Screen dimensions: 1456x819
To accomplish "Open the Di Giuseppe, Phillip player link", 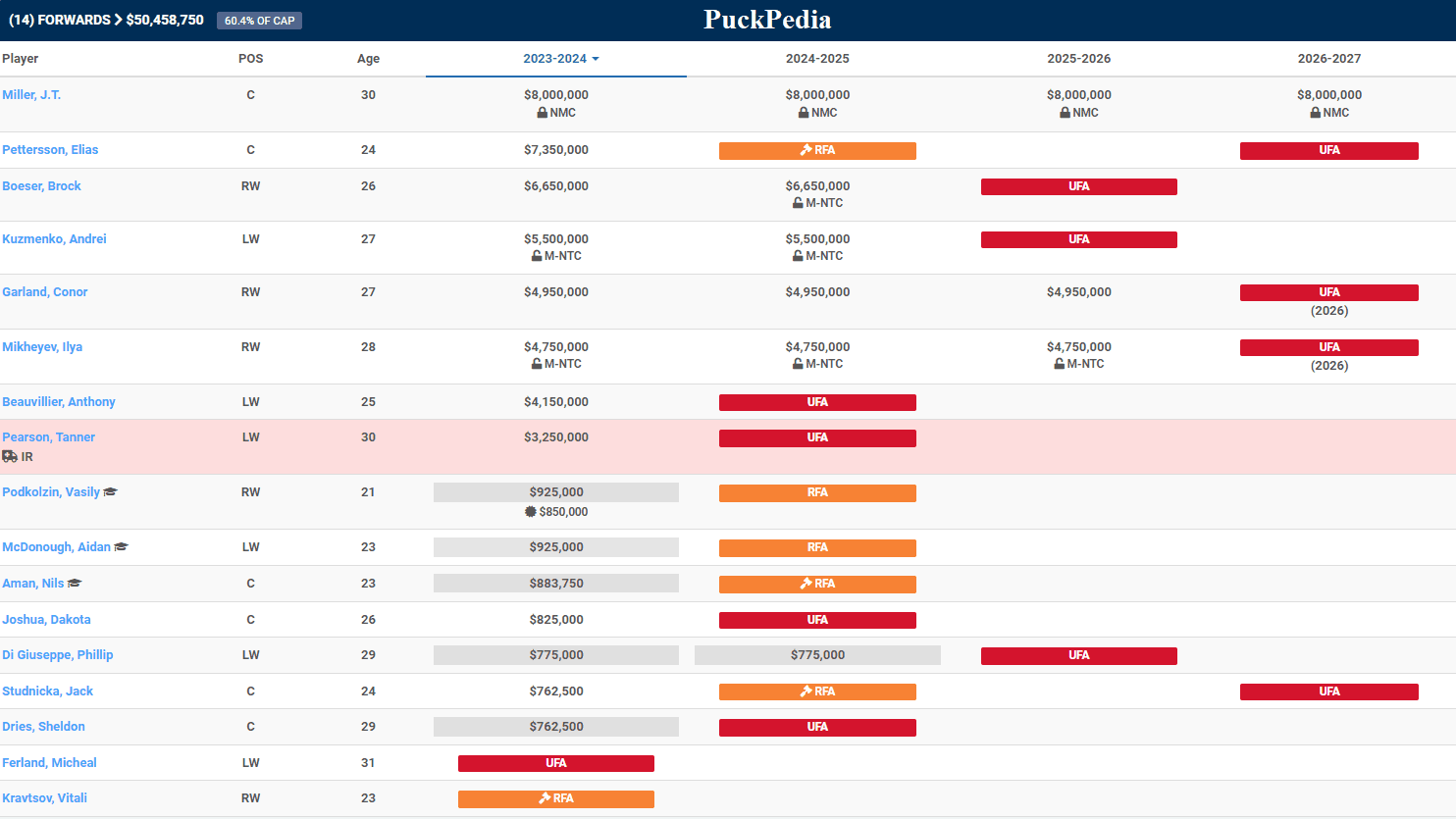I will click(58, 655).
